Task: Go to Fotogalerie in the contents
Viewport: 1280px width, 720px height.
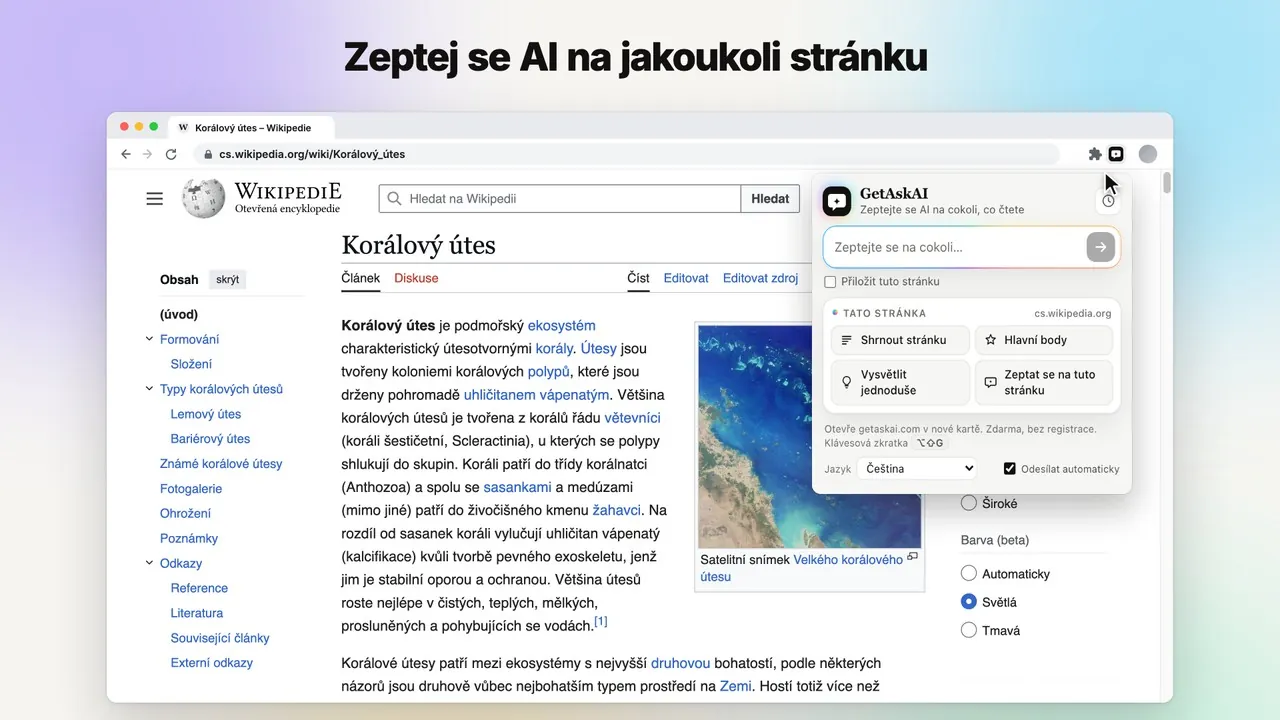Action: (x=191, y=489)
